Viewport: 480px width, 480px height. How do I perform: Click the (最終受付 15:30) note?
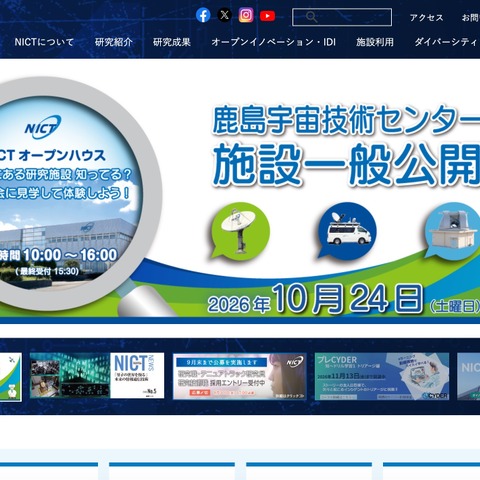47,271
